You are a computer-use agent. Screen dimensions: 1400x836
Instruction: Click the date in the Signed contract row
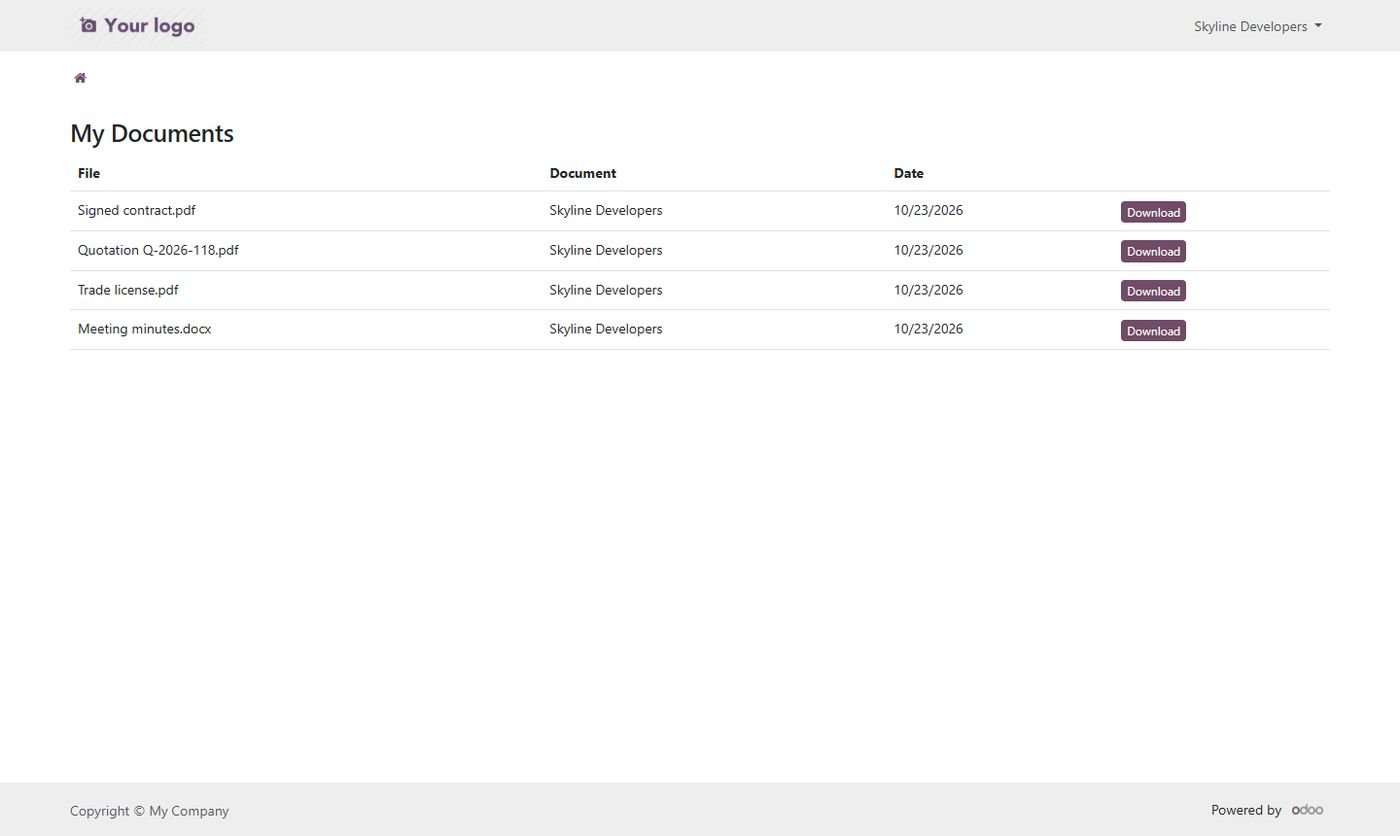point(929,210)
